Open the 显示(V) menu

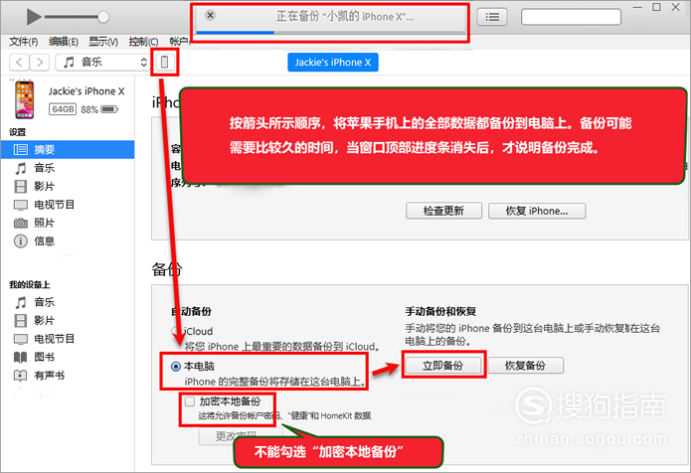pos(103,42)
